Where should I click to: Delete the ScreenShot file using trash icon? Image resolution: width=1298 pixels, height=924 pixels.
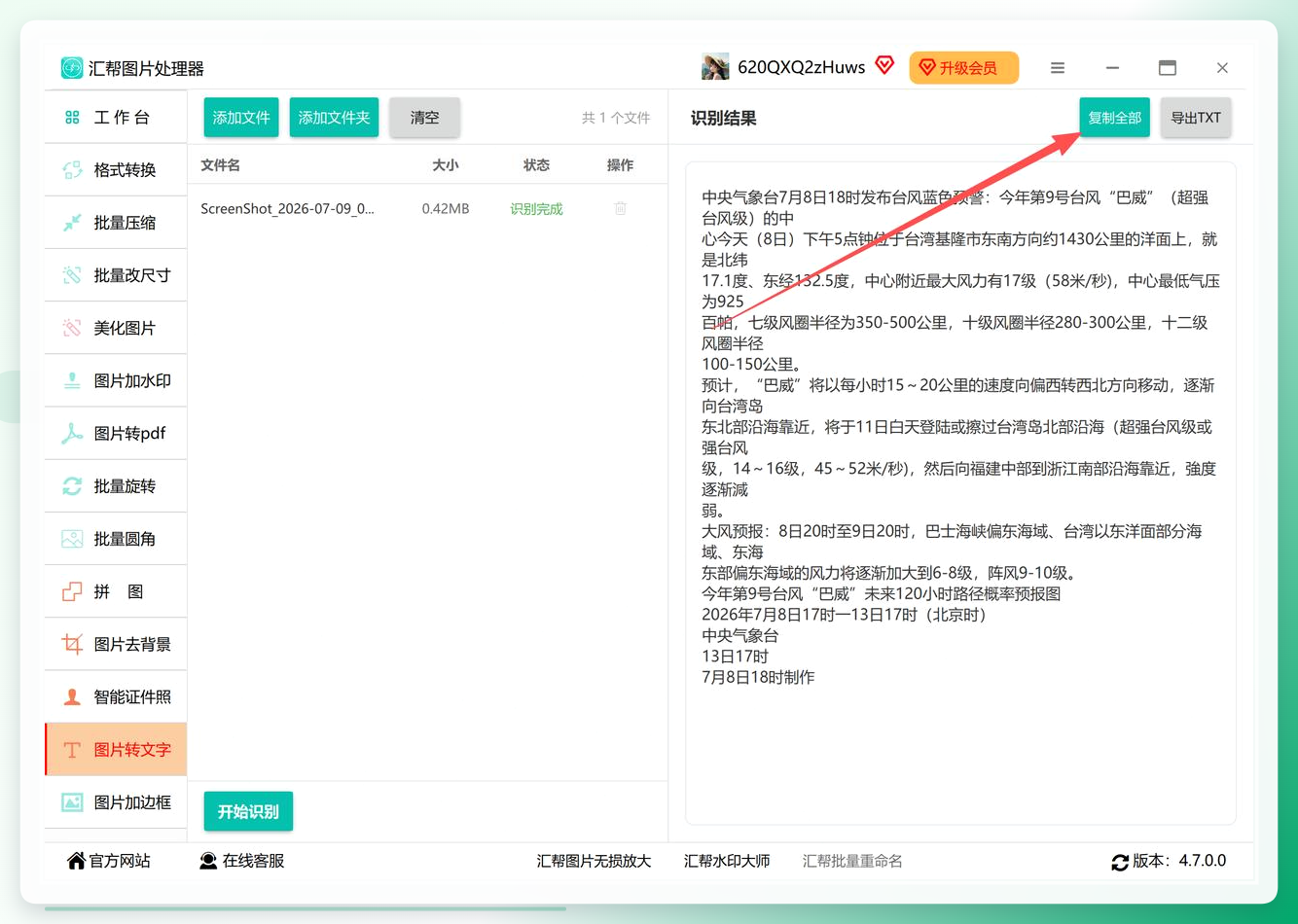pos(620,208)
